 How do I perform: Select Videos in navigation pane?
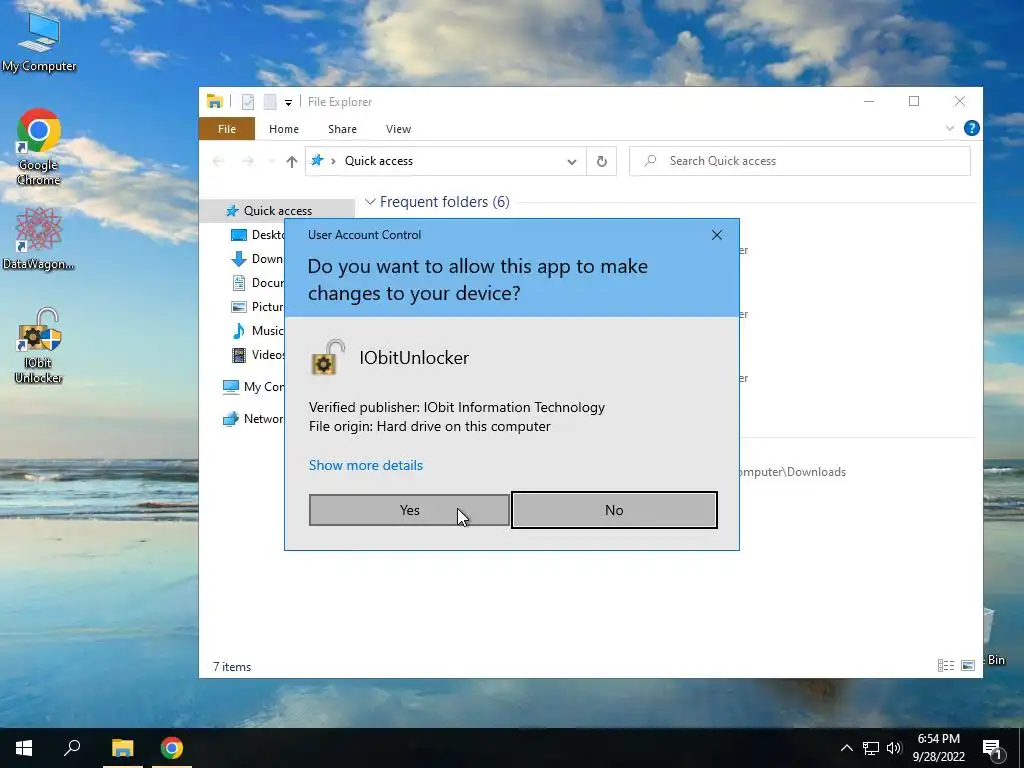tap(258, 355)
